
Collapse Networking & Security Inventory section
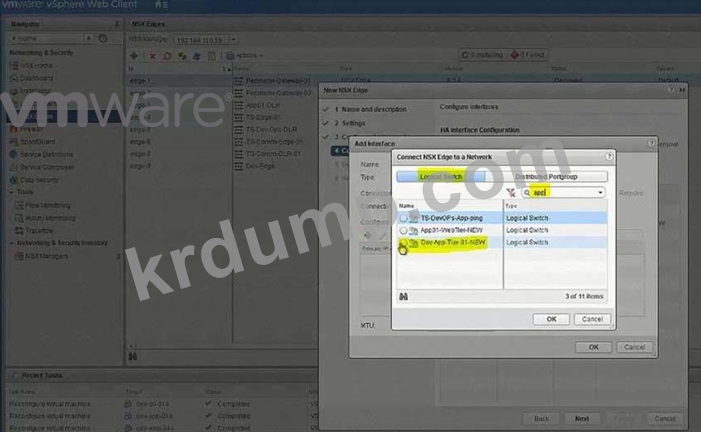(x=12, y=243)
